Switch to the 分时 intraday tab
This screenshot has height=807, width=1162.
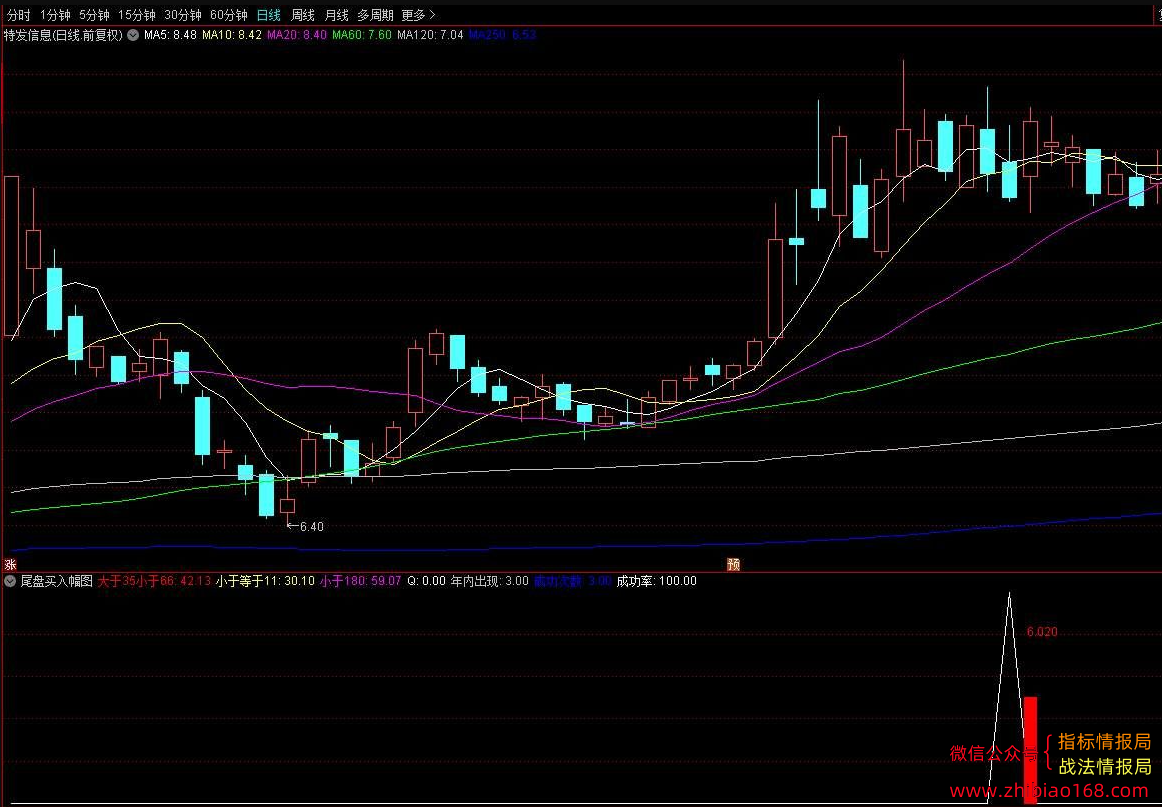19,15
